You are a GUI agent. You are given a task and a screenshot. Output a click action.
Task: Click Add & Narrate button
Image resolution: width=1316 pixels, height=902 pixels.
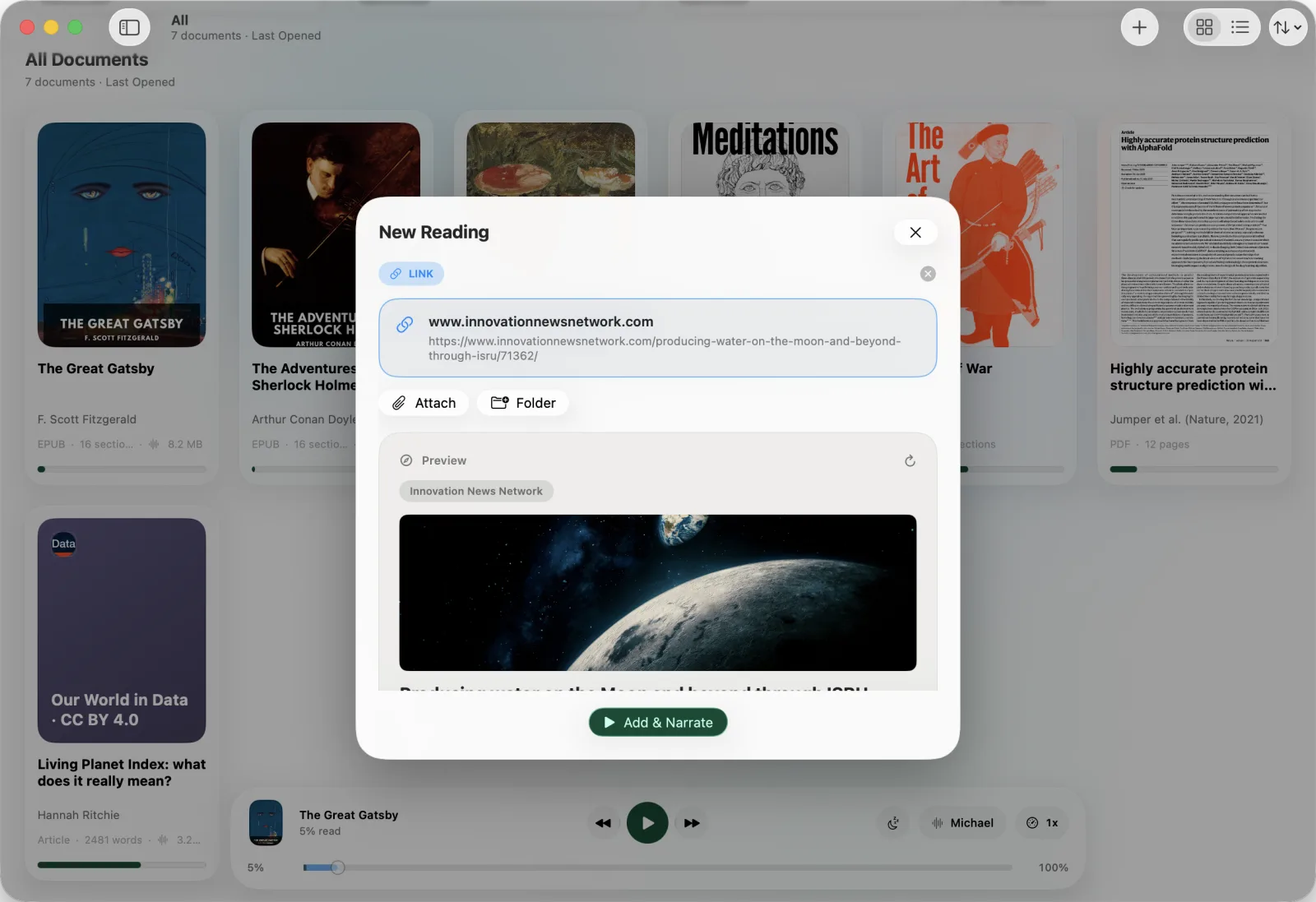(658, 723)
